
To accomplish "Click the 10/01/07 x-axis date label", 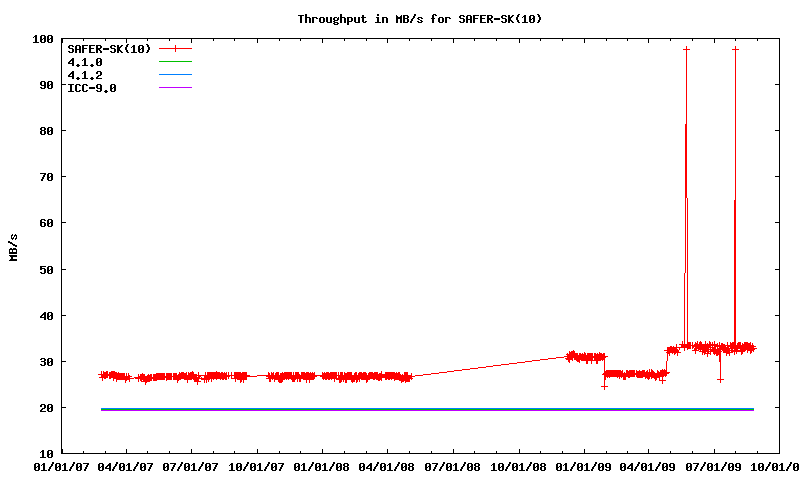I will [x=257, y=466].
